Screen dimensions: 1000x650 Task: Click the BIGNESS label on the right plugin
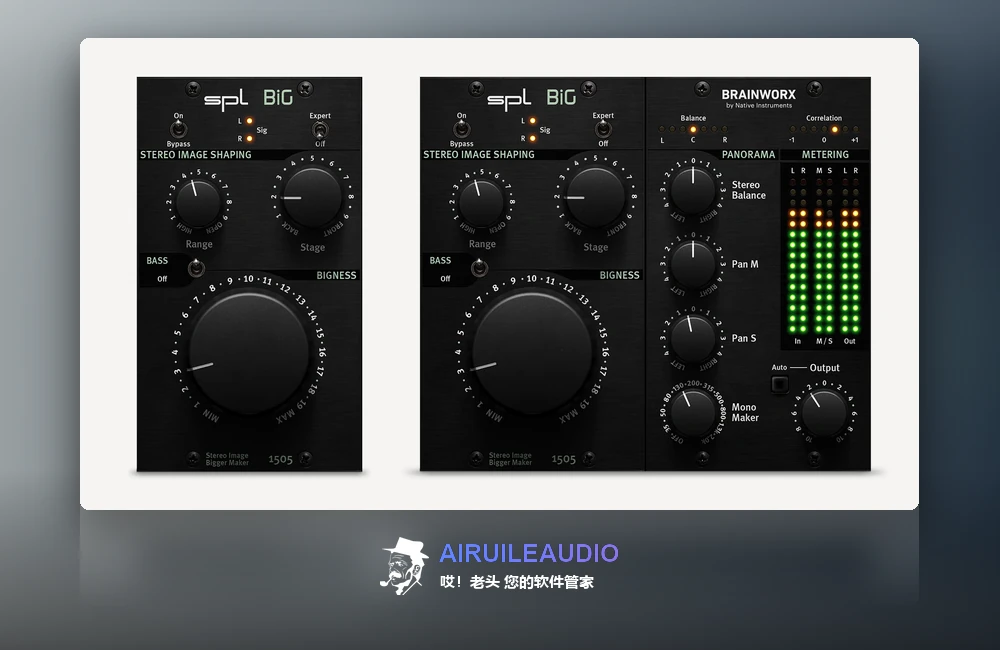pyautogui.click(x=619, y=275)
